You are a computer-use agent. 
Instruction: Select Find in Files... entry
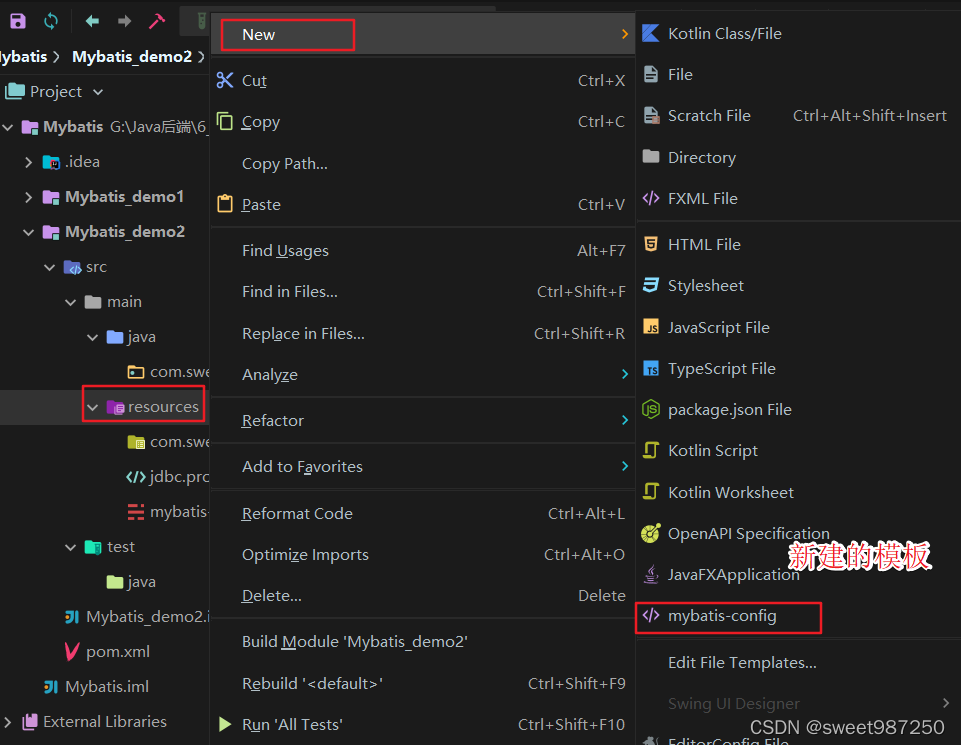[x=423, y=292]
